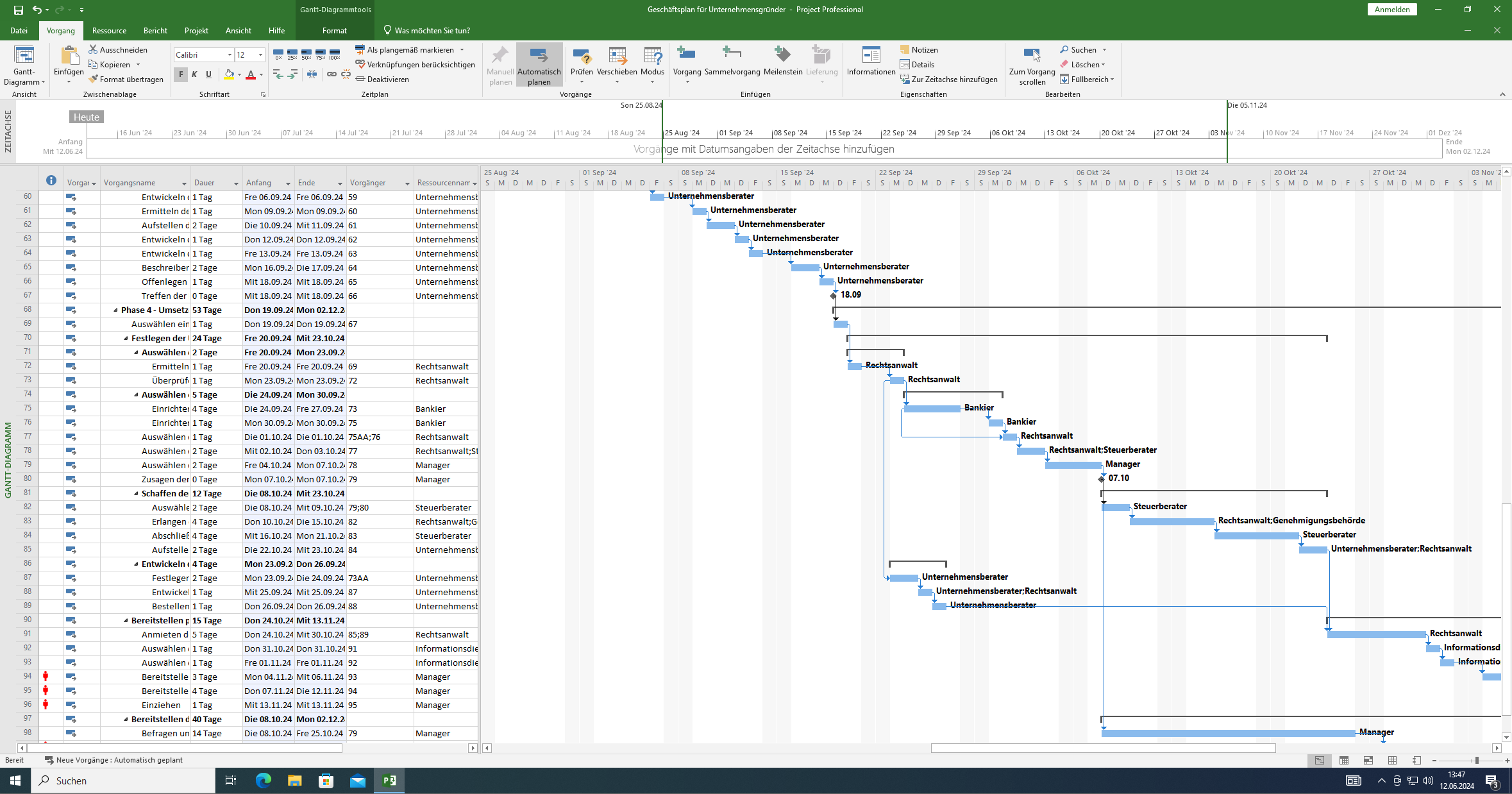Open the font size dropdown
This screenshot has height=794, width=1512.
[x=260, y=55]
